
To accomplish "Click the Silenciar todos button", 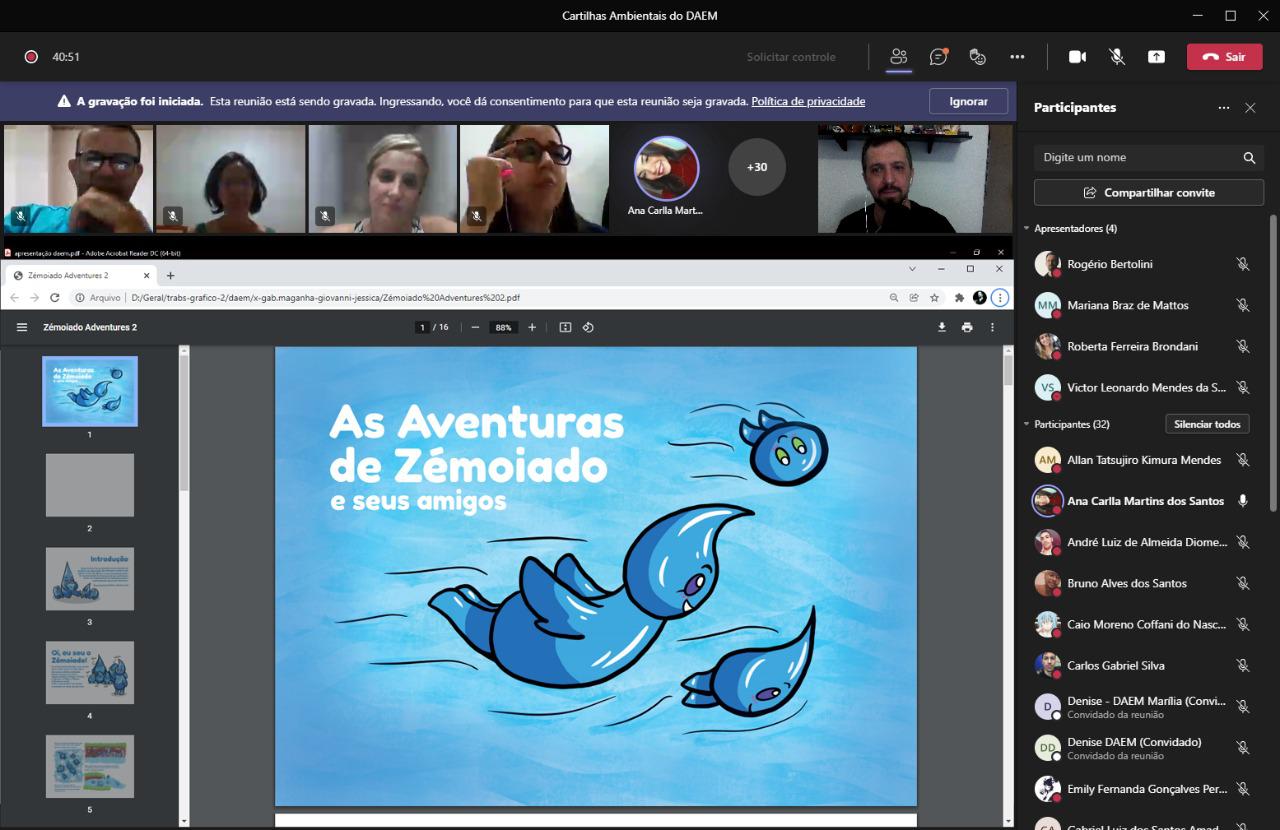I will coord(1207,424).
